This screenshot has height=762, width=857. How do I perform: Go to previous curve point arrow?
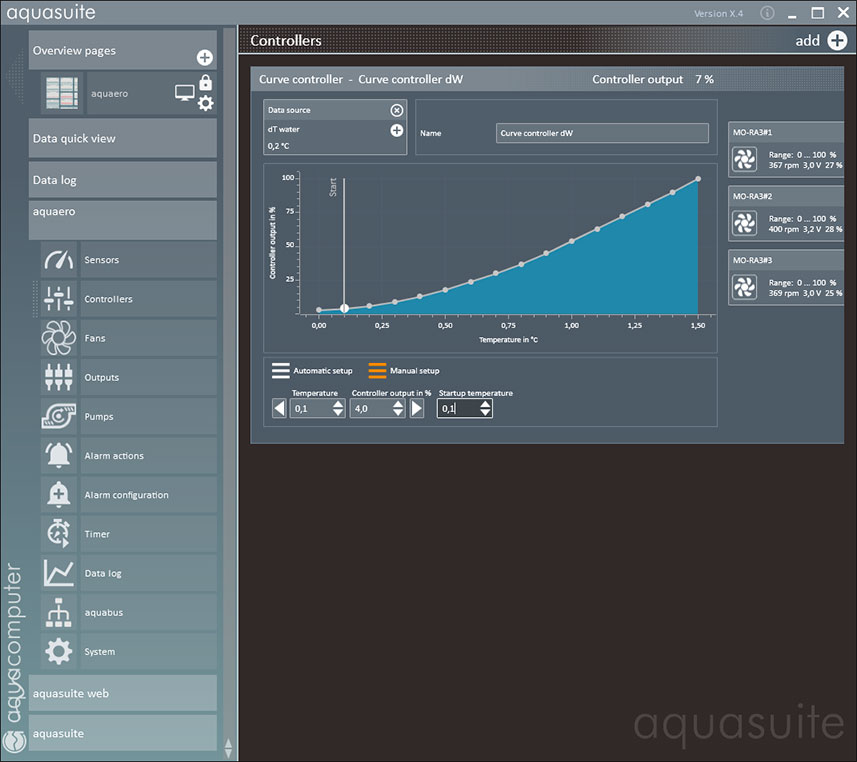(279, 408)
